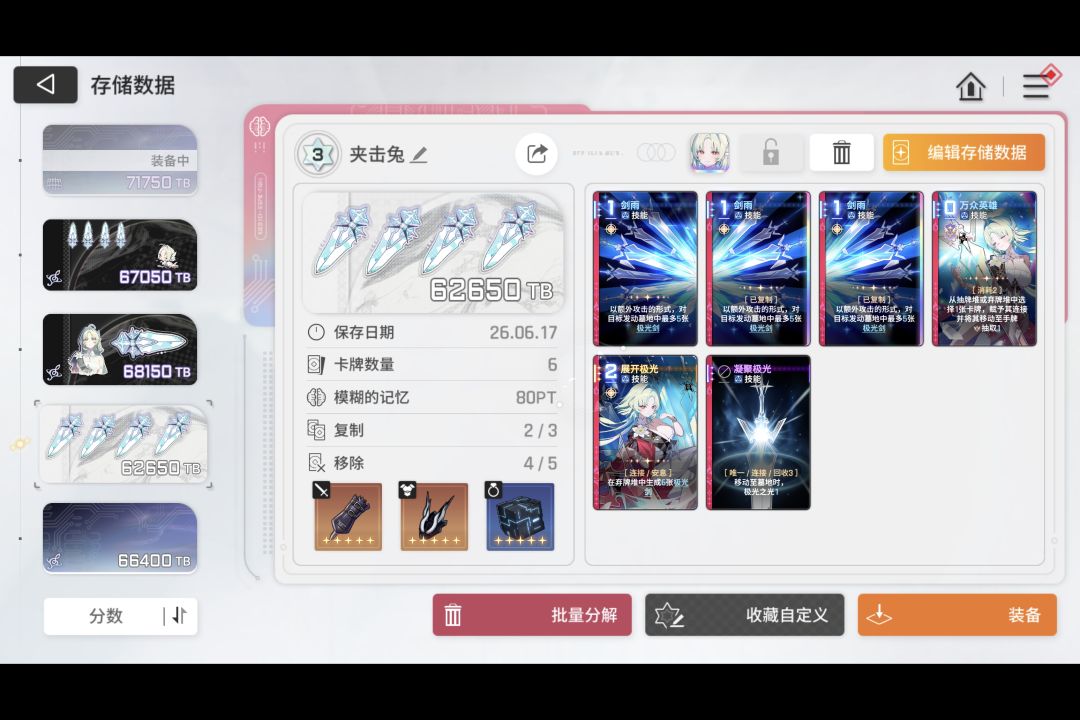Viewport: 1080px width, 720px height.
Task: Select the 68150 TB save slot
Action: pyautogui.click(x=120, y=349)
